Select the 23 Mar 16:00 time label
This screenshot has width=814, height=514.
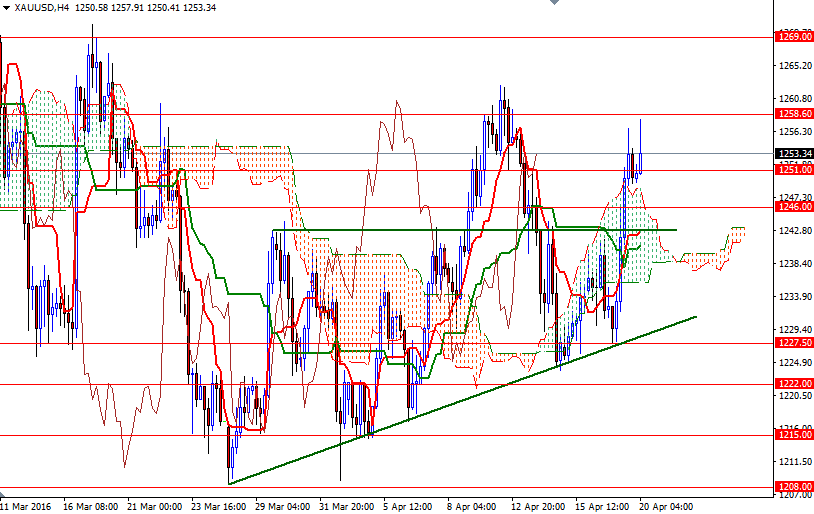(x=220, y=506)
